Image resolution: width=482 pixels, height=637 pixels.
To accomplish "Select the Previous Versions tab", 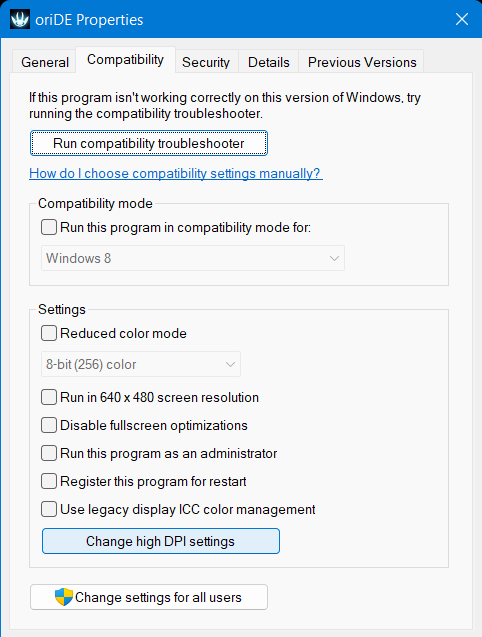I will pyautogui.click(x=362, y=62).
